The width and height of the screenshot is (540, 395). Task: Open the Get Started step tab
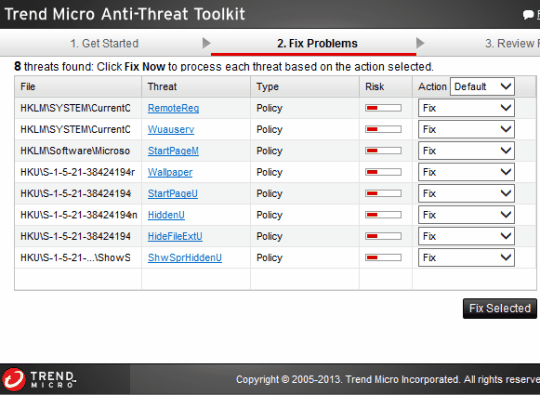(x=104, y=43)
